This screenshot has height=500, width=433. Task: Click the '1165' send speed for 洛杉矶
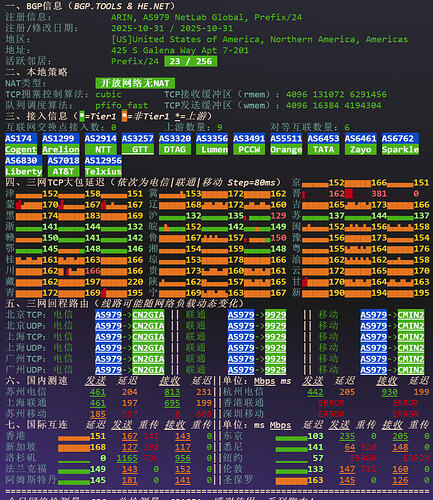tap(127, 458)
